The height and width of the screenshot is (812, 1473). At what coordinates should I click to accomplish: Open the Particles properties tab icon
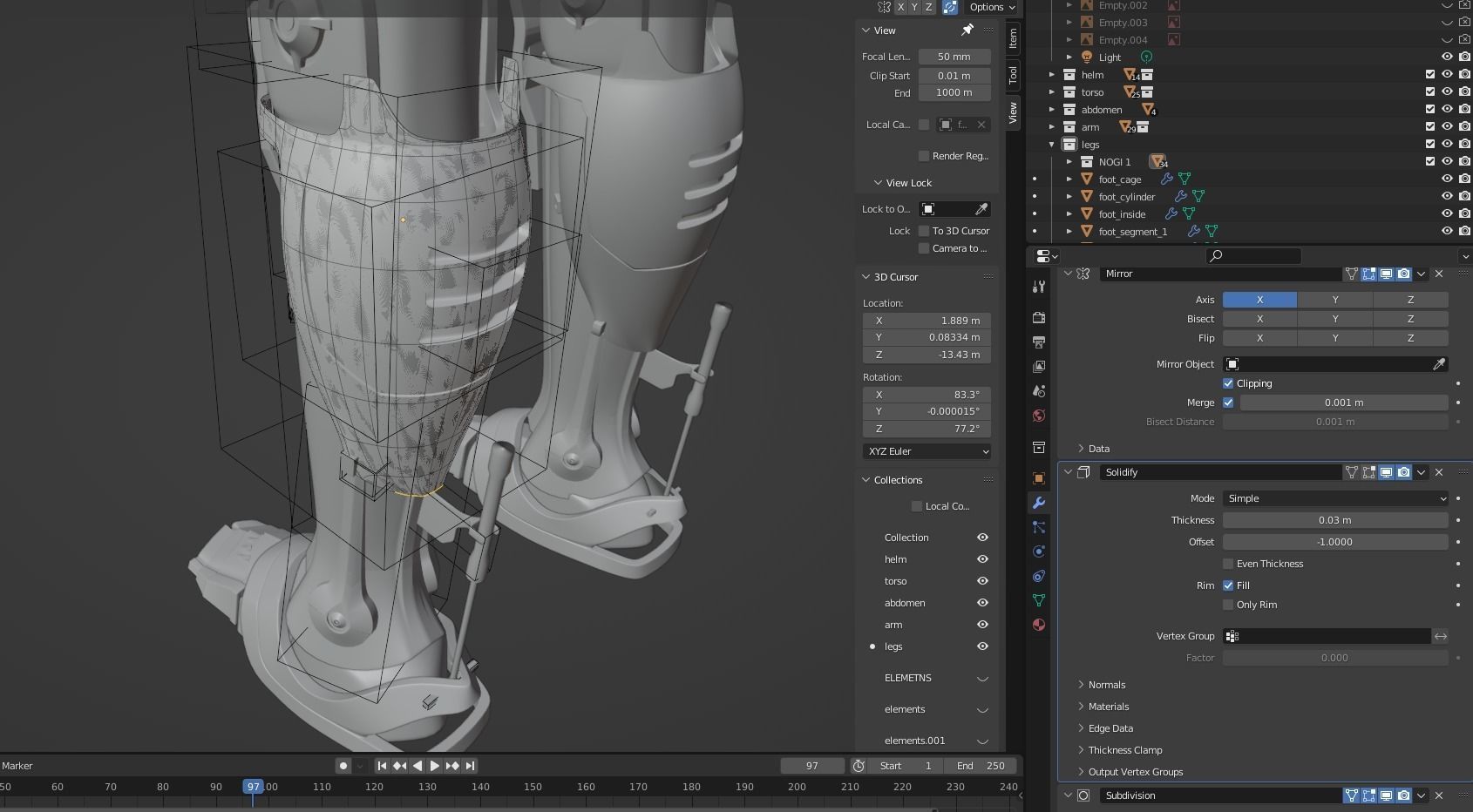[1038, 527]
